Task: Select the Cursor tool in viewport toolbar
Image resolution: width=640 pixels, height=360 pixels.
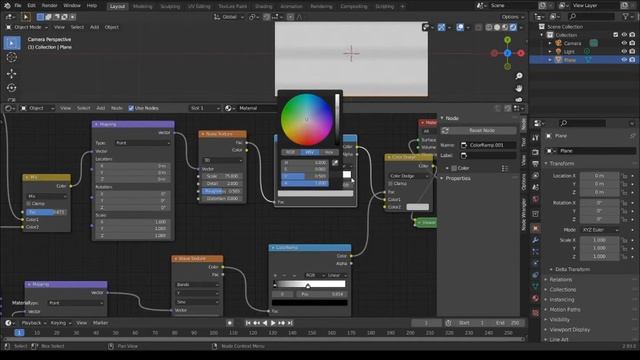Action: tap(12, 58)
